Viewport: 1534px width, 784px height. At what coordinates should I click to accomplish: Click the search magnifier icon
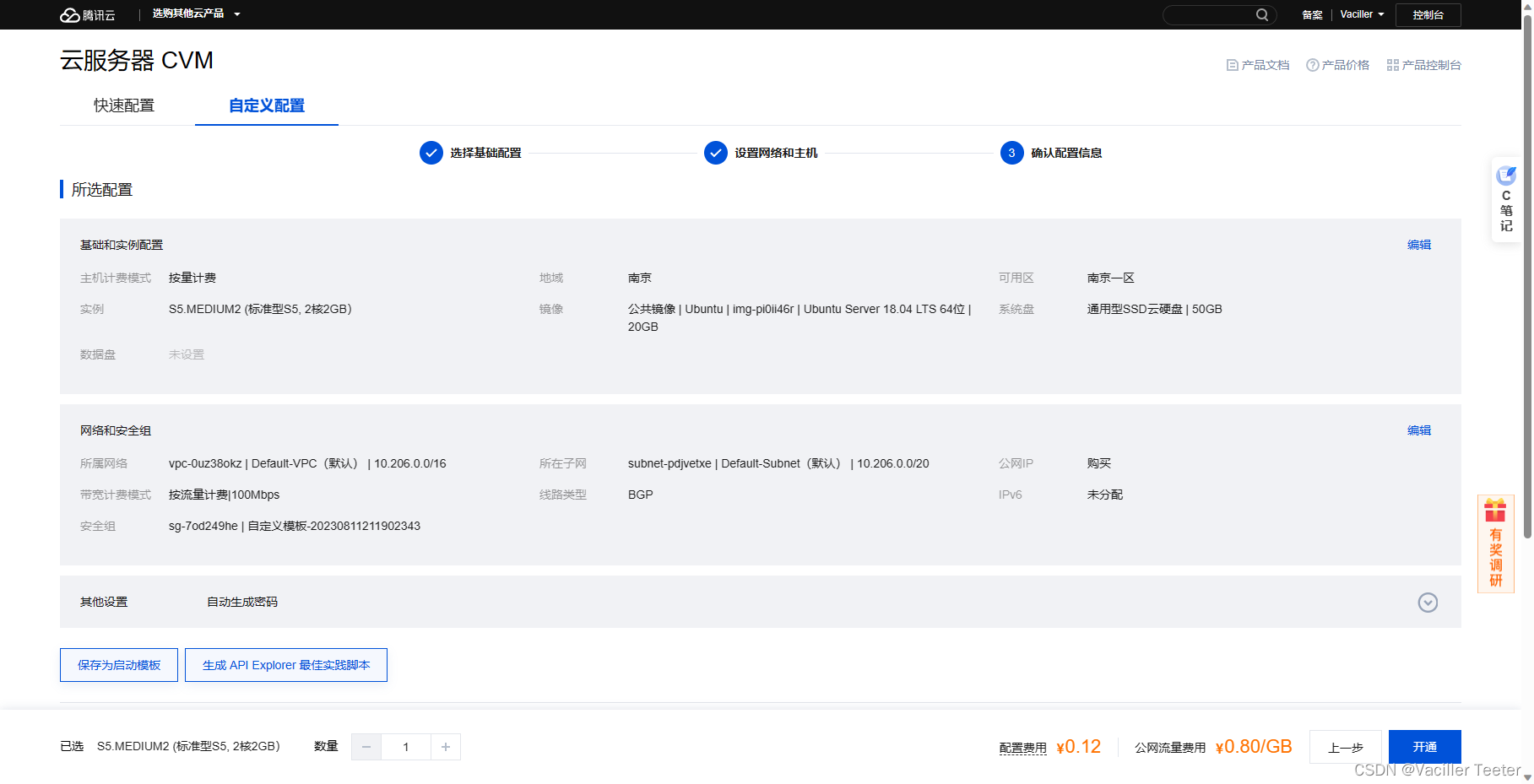pyautogui.click(x=1261, y=14)
